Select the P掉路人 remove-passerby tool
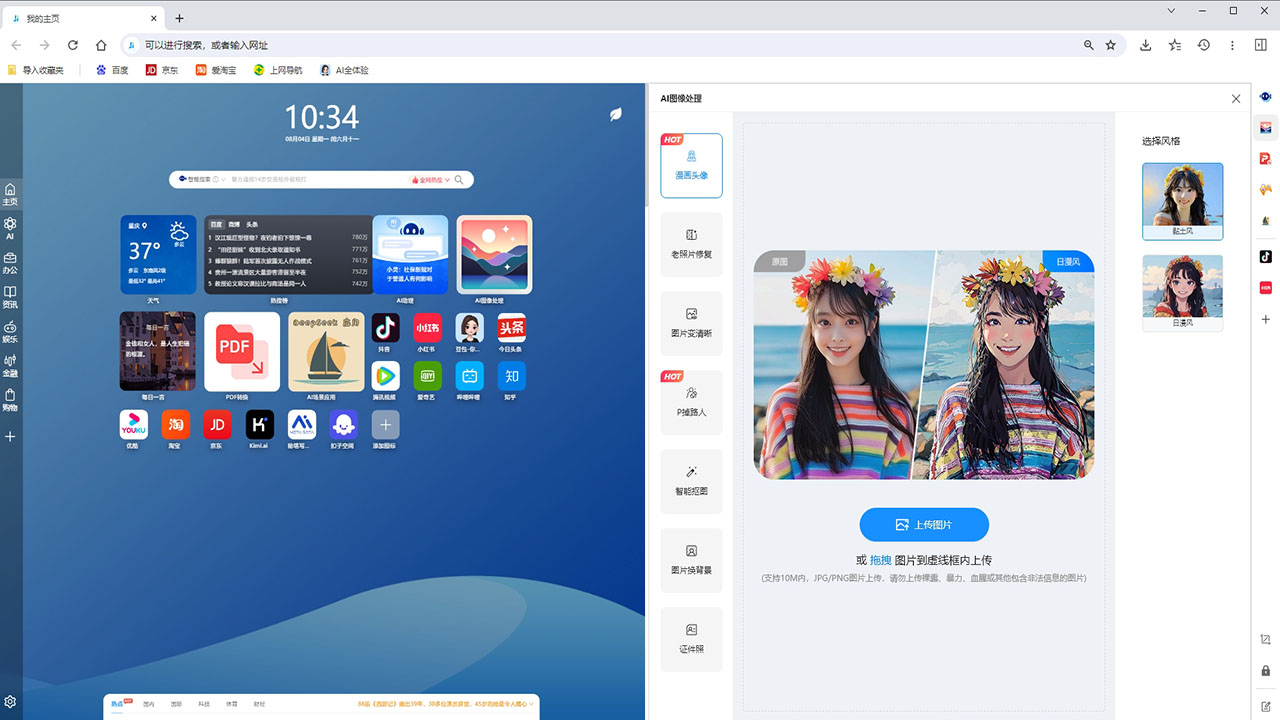This screenshot has height=720, width=1280. click(x=691, y=402)
